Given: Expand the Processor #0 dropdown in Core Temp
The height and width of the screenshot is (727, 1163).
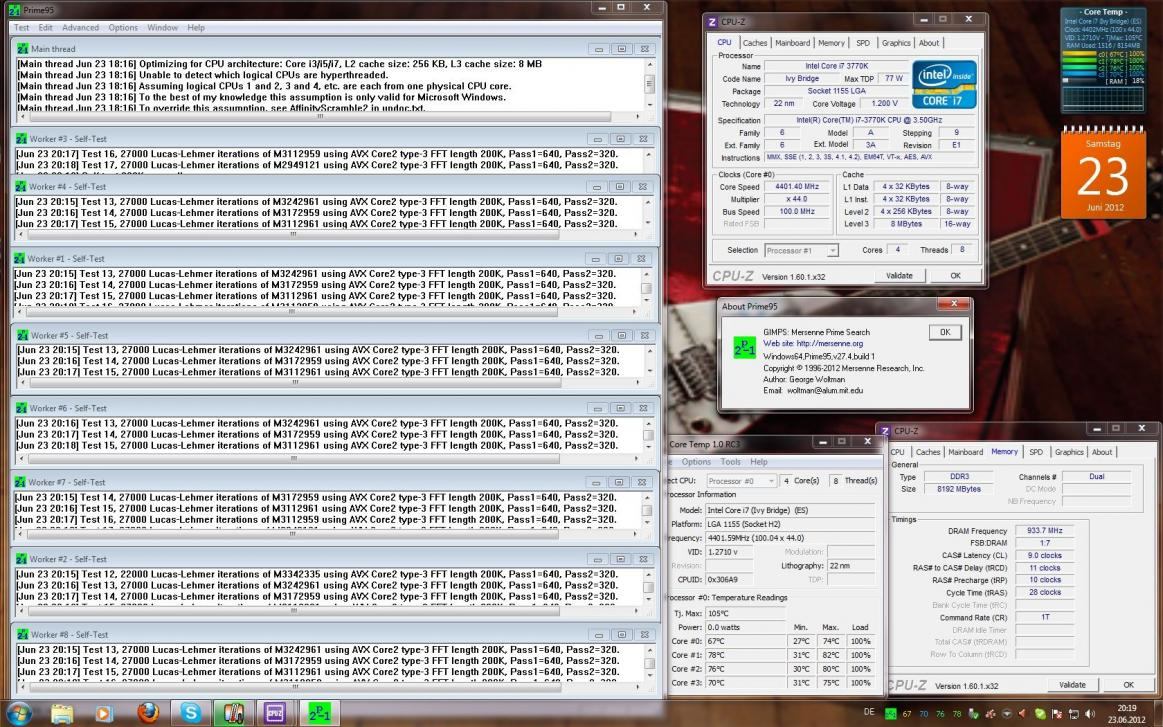Looking at the screenshot, I should click(771, 481).
